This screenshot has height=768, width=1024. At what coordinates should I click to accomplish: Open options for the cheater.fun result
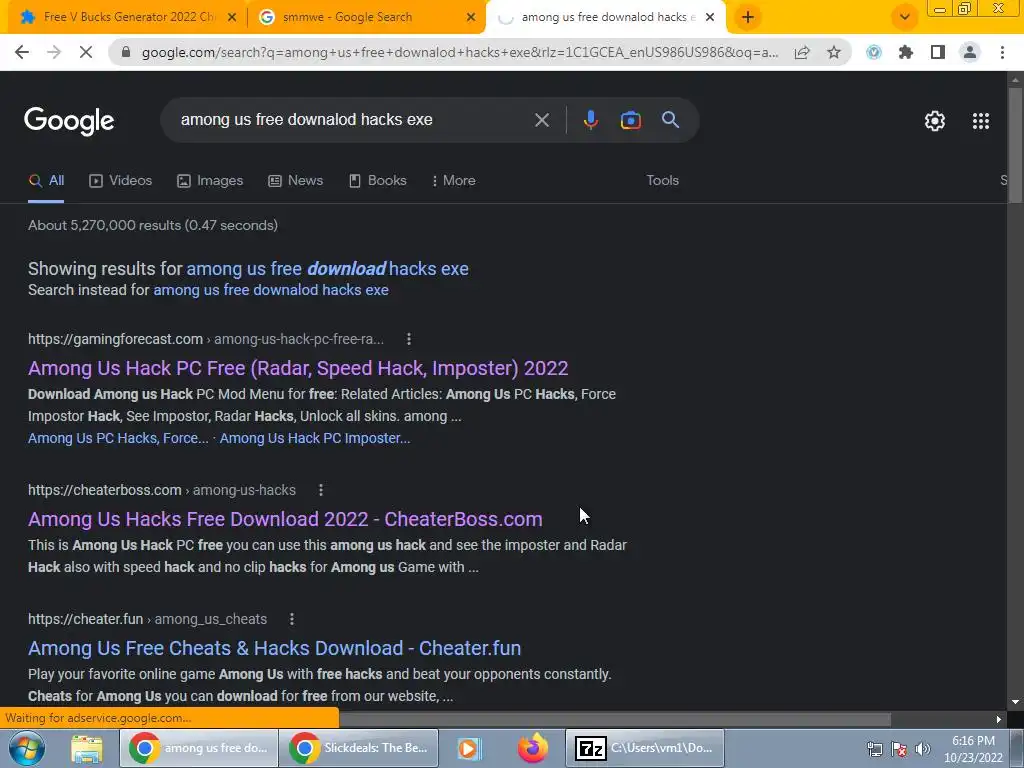292,619
